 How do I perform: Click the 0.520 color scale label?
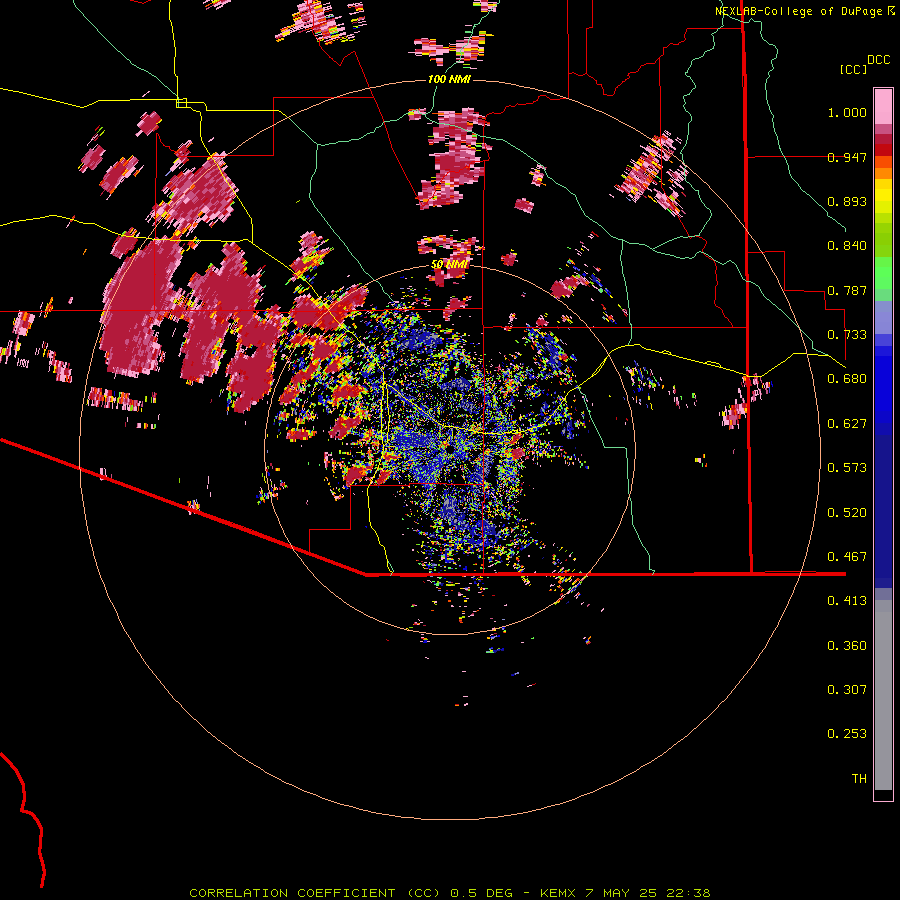pos(847,513)
